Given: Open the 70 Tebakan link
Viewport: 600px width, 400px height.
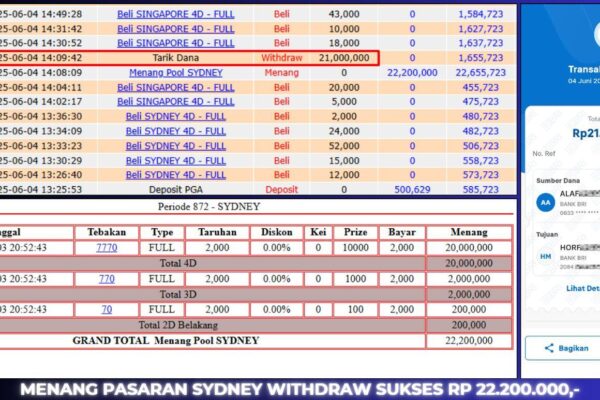Looking at the screenshot, I should pos(107,309).
